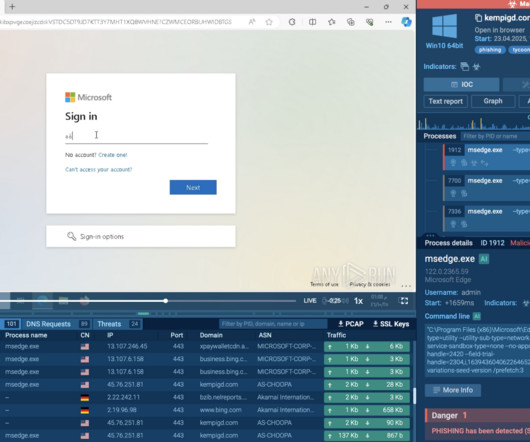Screen dimensions: 530x442
Task: Click the refresh icon in Edge toolbar
Action: (292, 22)
